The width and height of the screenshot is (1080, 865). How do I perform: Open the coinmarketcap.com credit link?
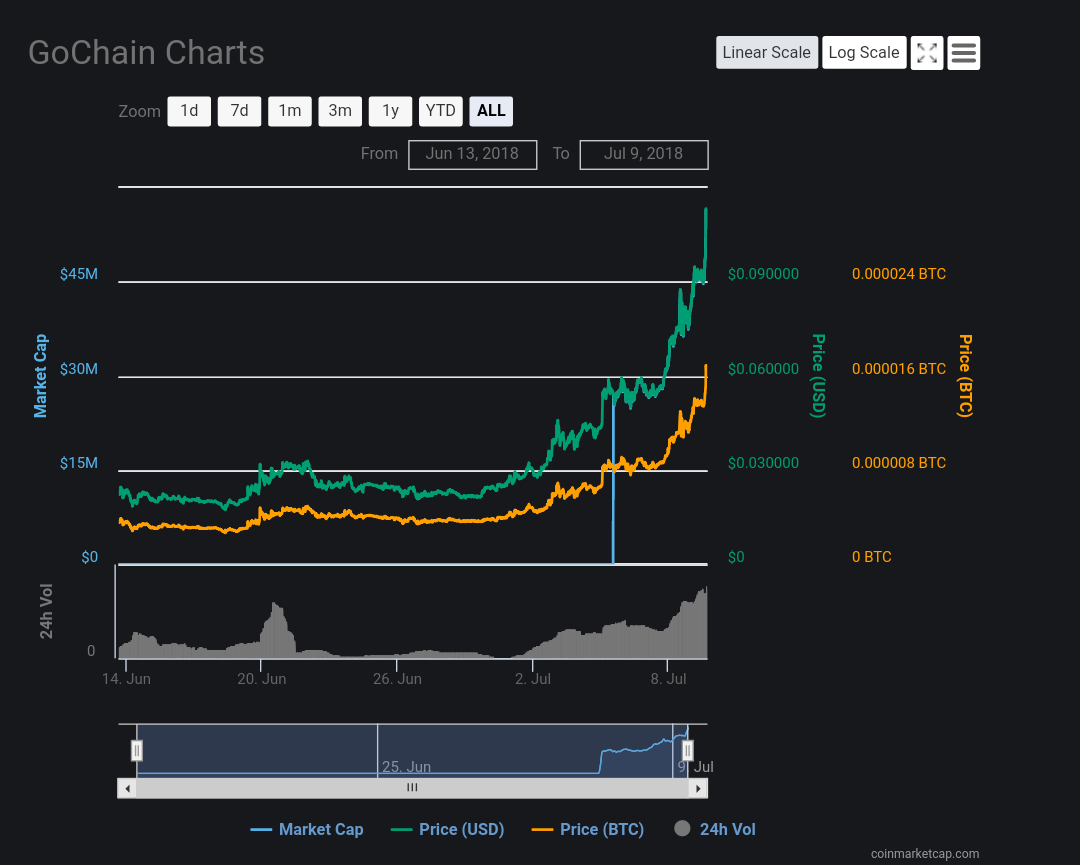(925, 854)
